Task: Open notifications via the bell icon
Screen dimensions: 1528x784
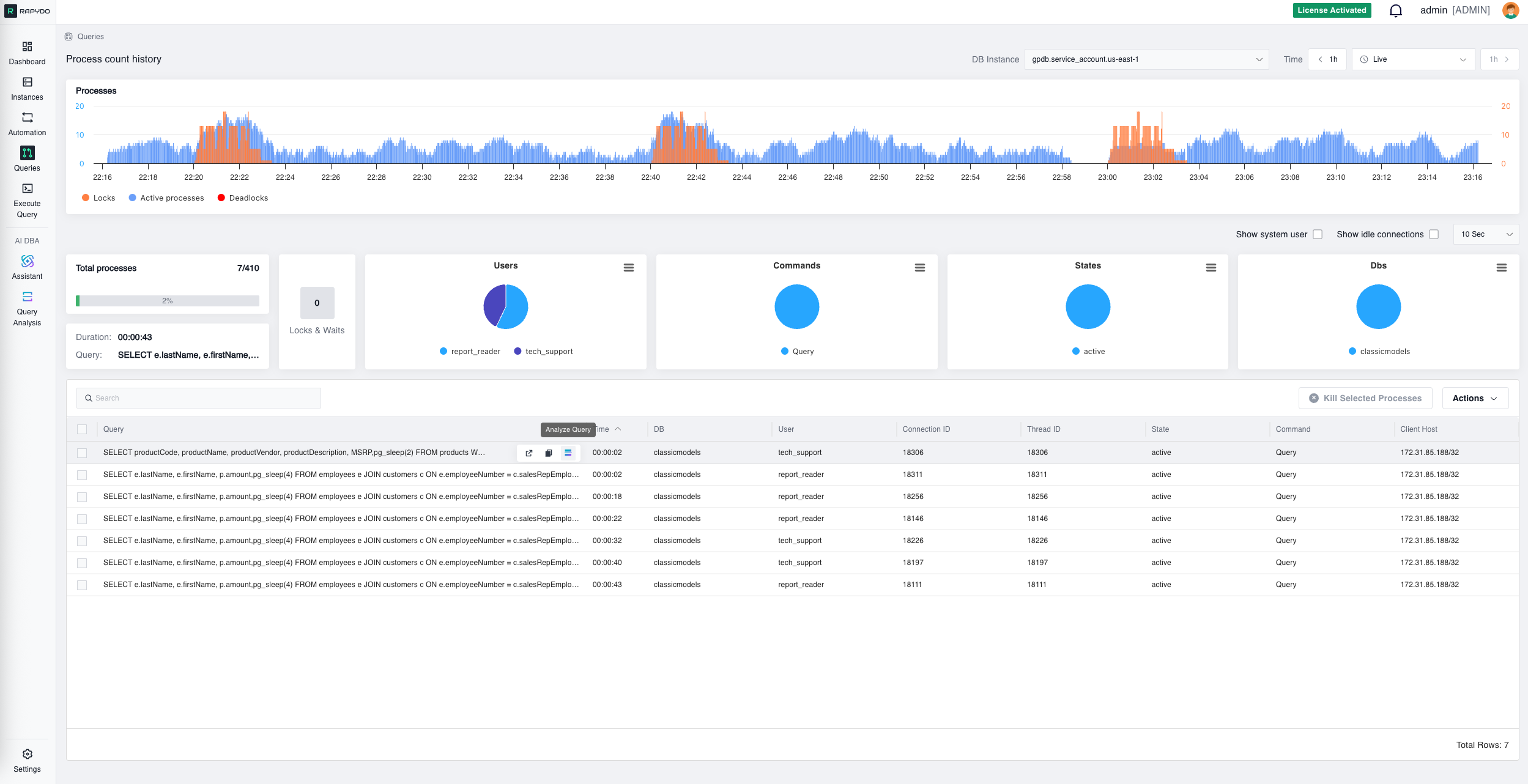Action: pyautogui.click(x=1395, y=10)
